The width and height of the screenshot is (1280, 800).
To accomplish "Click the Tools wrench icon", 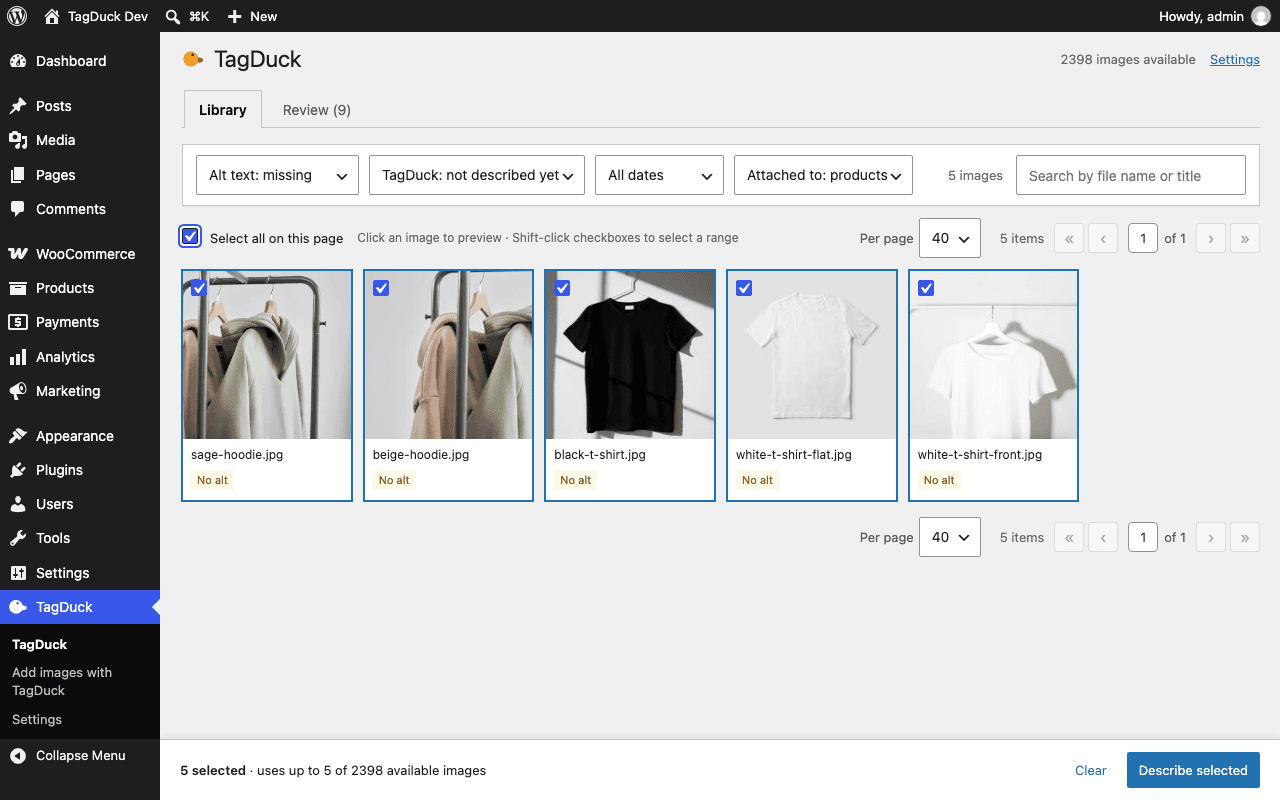I will (x=18, y=538).
